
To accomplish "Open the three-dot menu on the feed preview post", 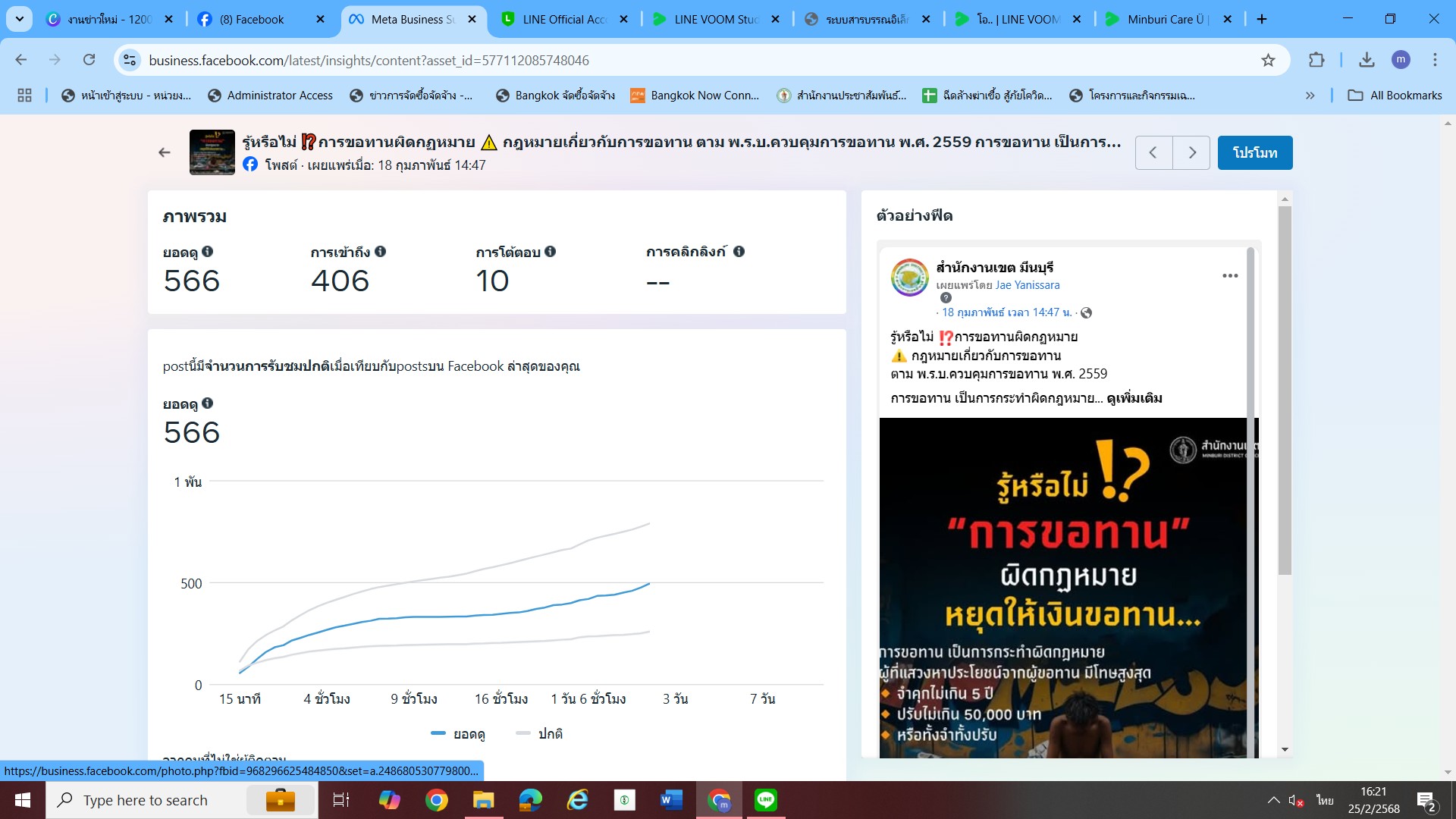I will pyautogui.click(x=1230, y=275).
